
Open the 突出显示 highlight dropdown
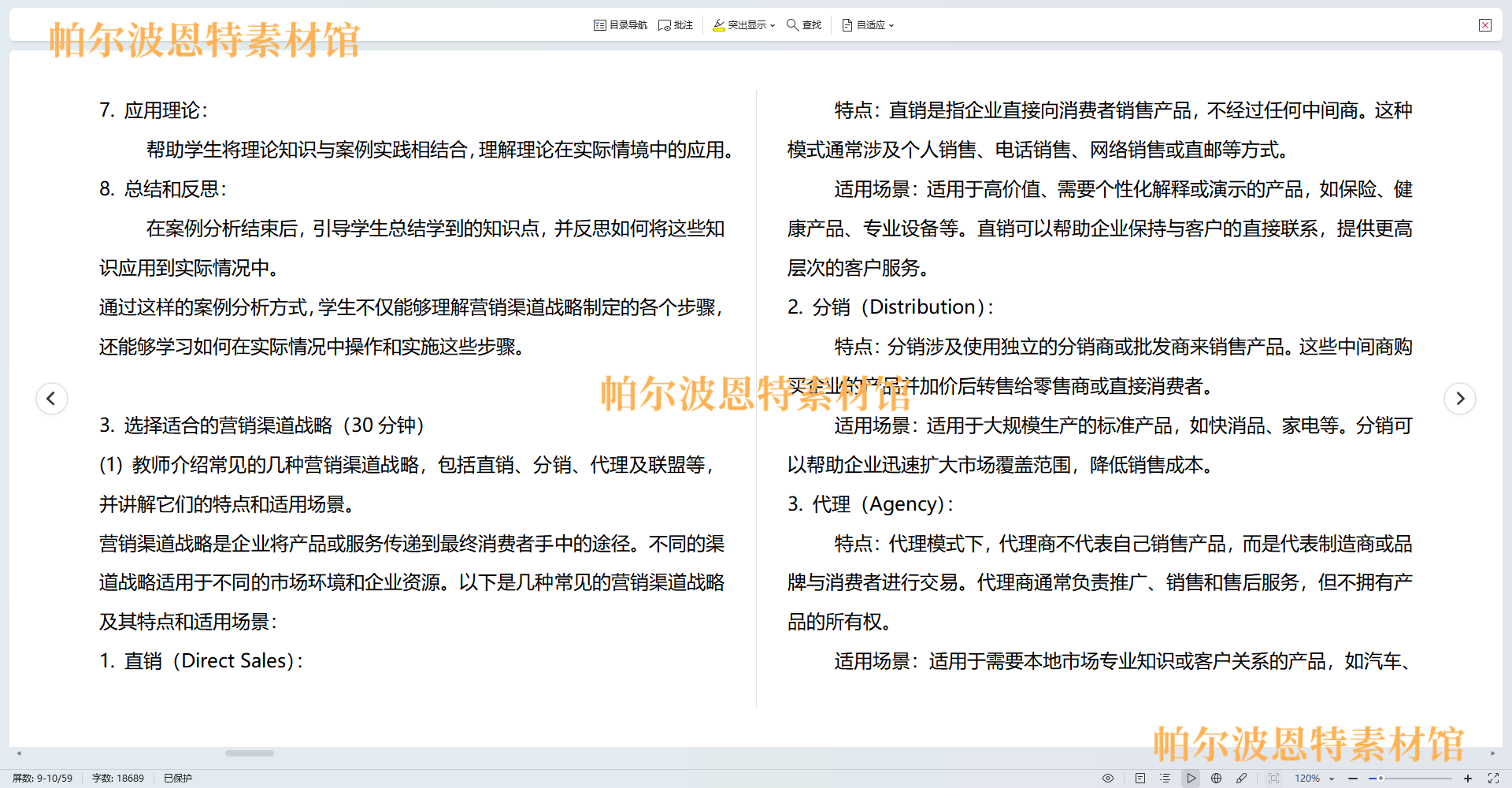tap(743, 25)
